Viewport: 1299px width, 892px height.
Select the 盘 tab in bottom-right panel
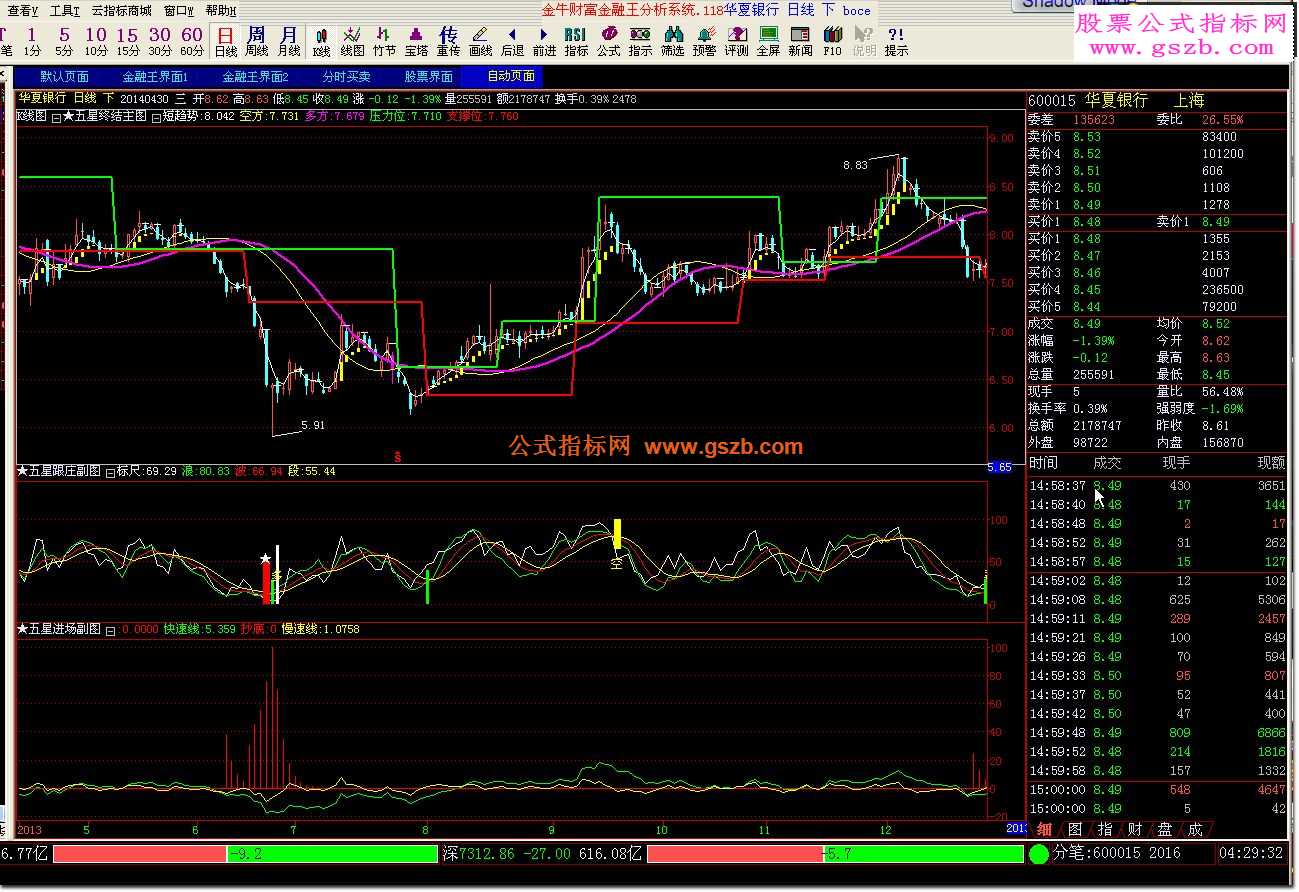point(1165,829)
